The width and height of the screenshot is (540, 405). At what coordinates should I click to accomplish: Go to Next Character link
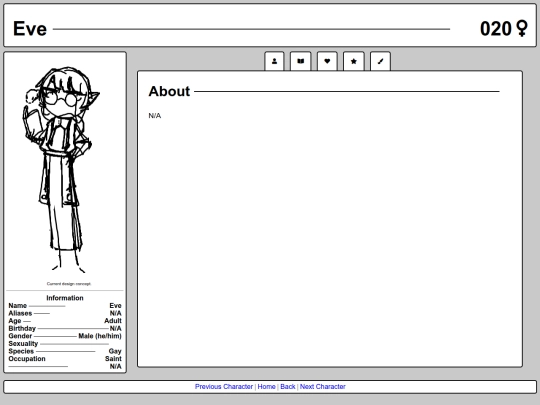pos(323,386)
